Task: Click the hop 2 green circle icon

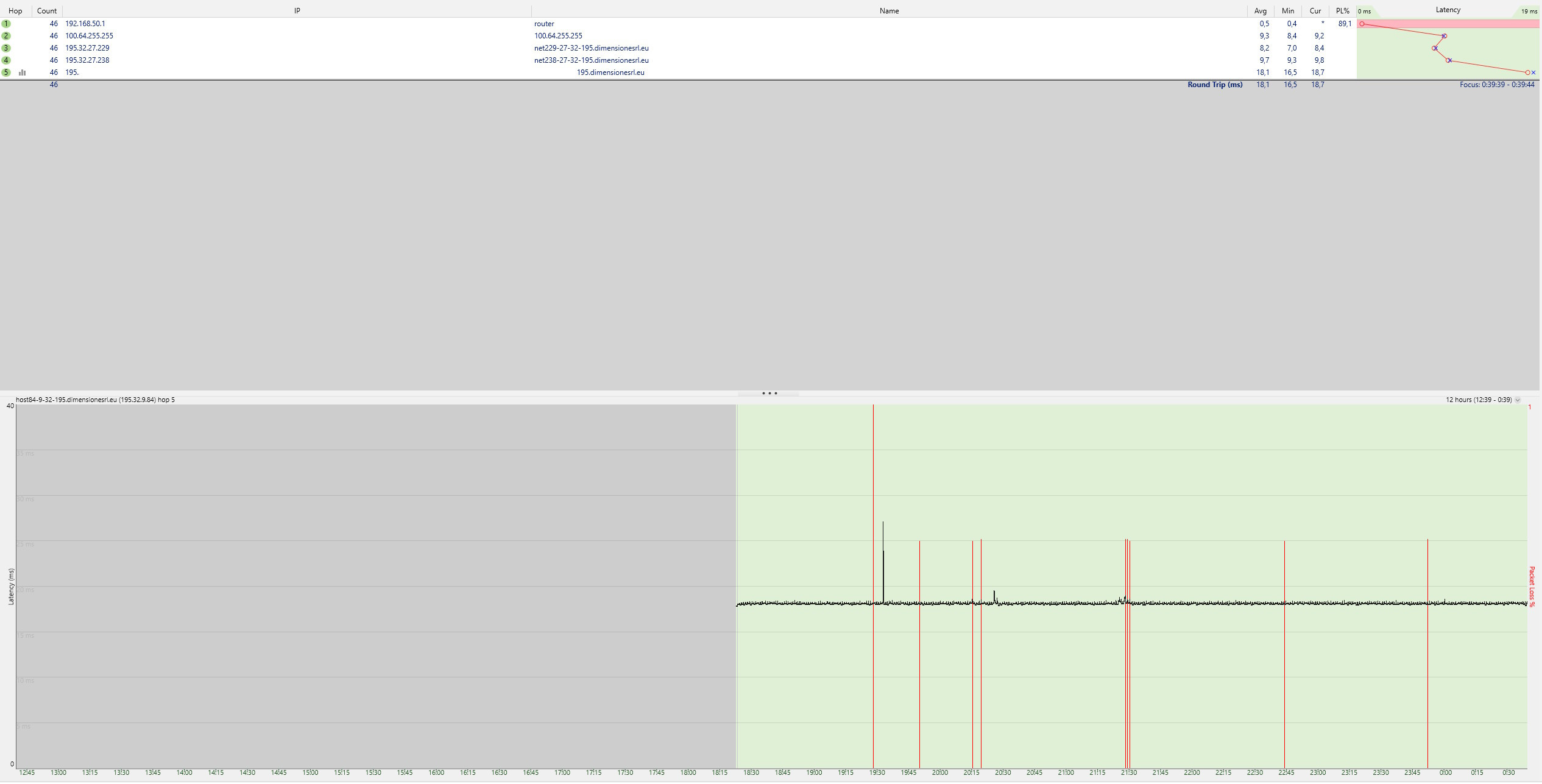Action: pyautogui.click(x=6, y=36)
